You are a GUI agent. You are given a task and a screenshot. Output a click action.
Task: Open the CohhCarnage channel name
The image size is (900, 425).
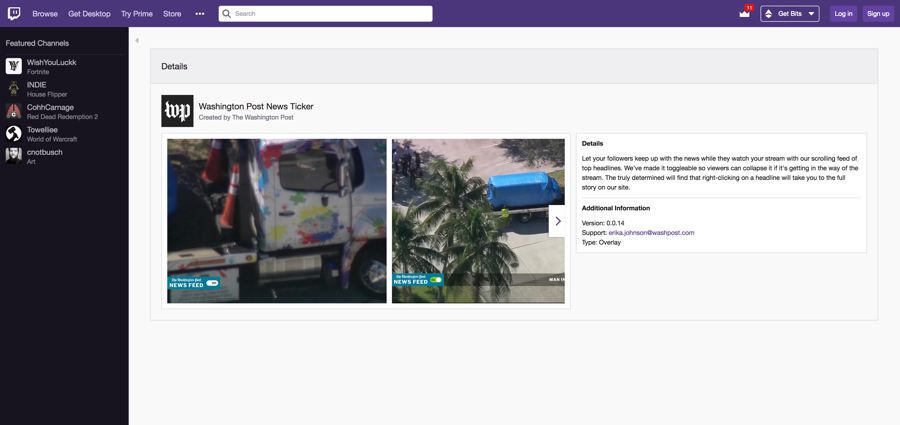tap(51, 107)
